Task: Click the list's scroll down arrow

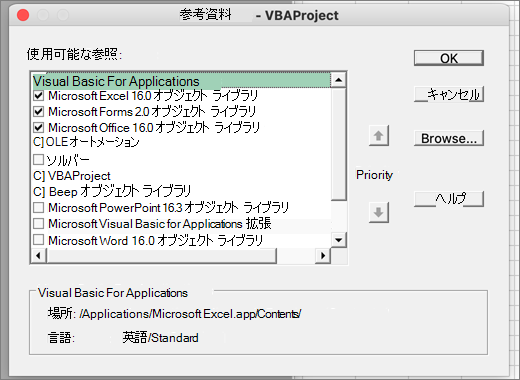Action: click(x=339, y=240)
